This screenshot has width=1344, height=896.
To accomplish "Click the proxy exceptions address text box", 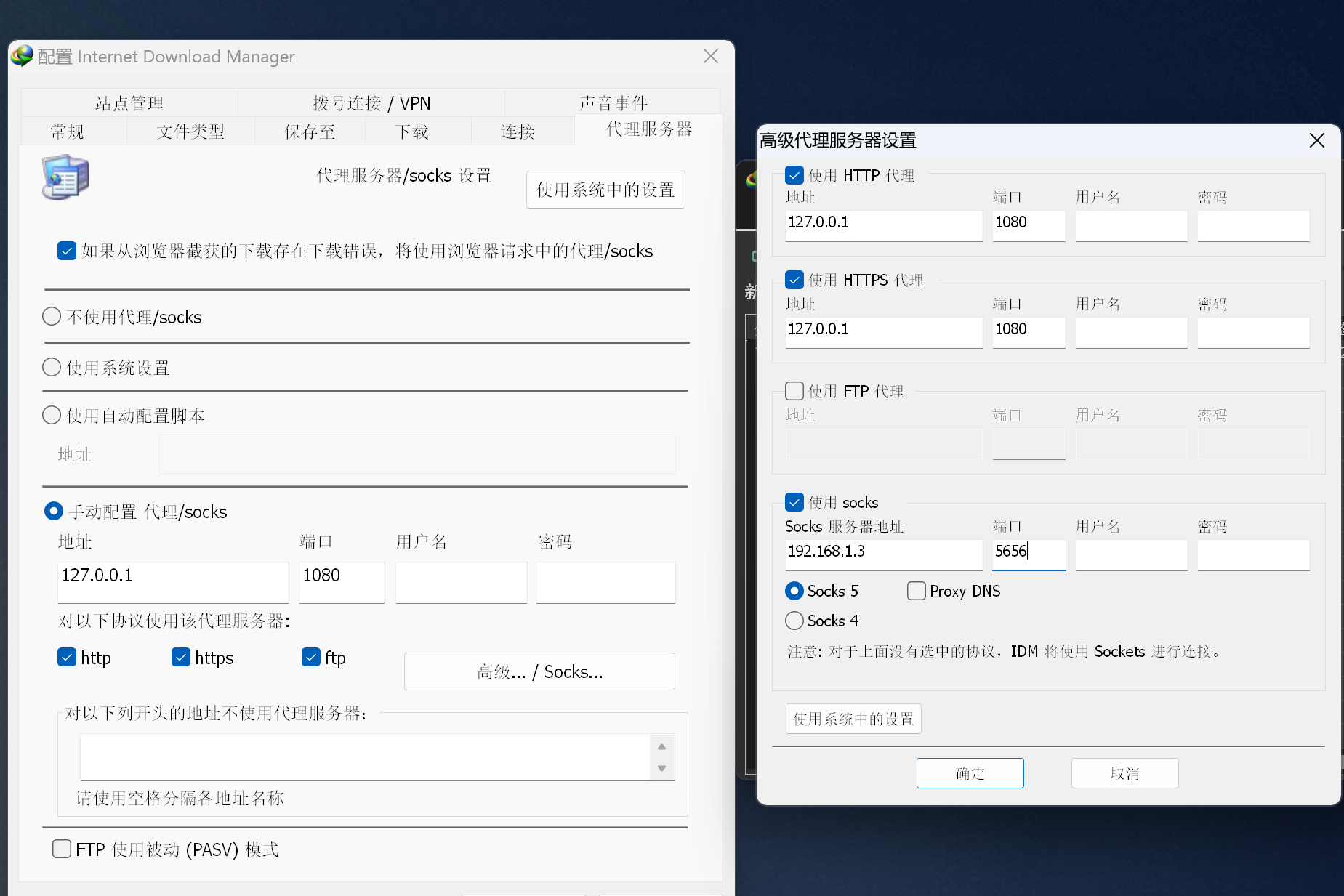I will coord(366,757).
